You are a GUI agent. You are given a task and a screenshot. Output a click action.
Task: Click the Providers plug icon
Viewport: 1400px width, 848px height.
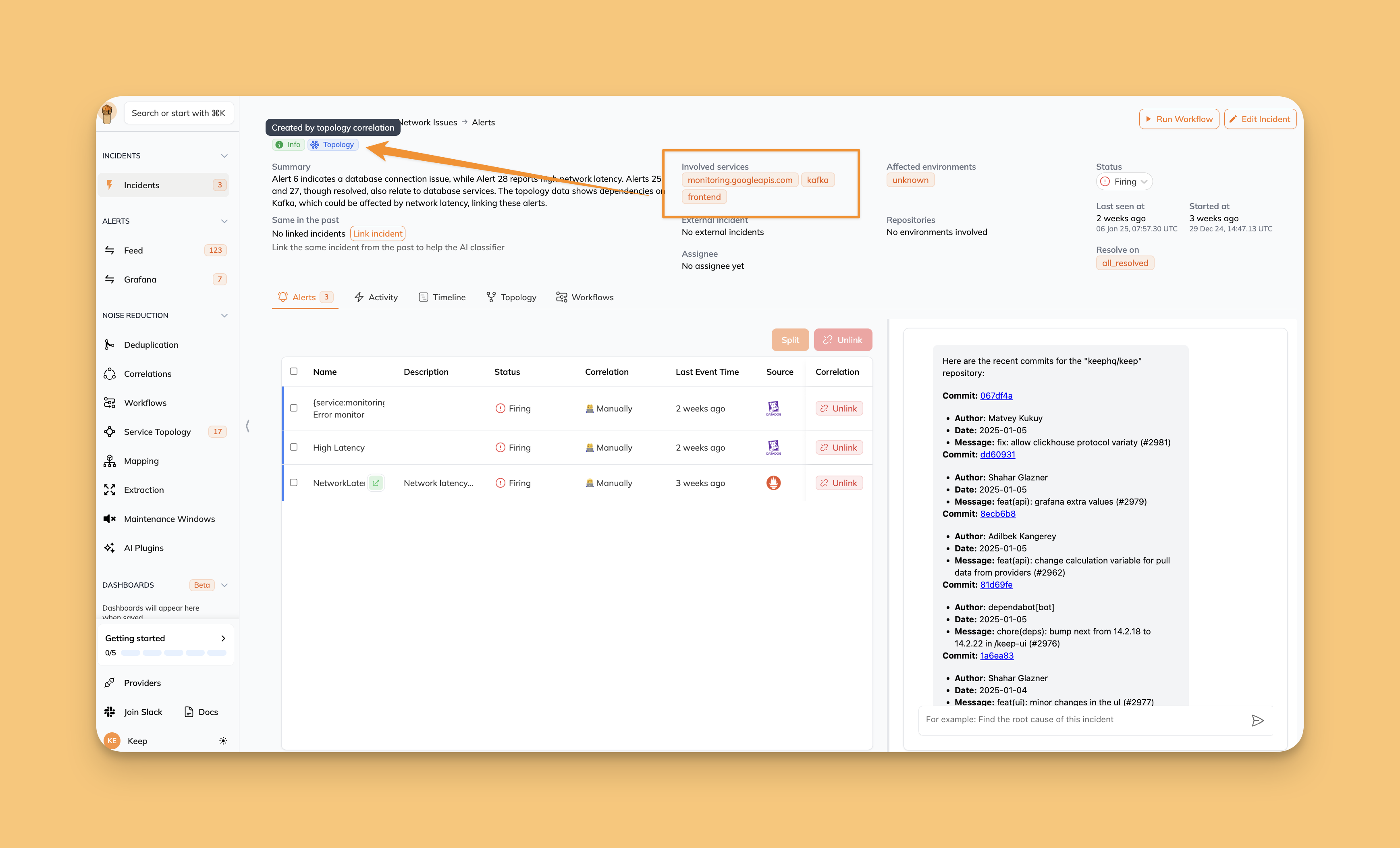pyautogui.click(x=110, y=683)
